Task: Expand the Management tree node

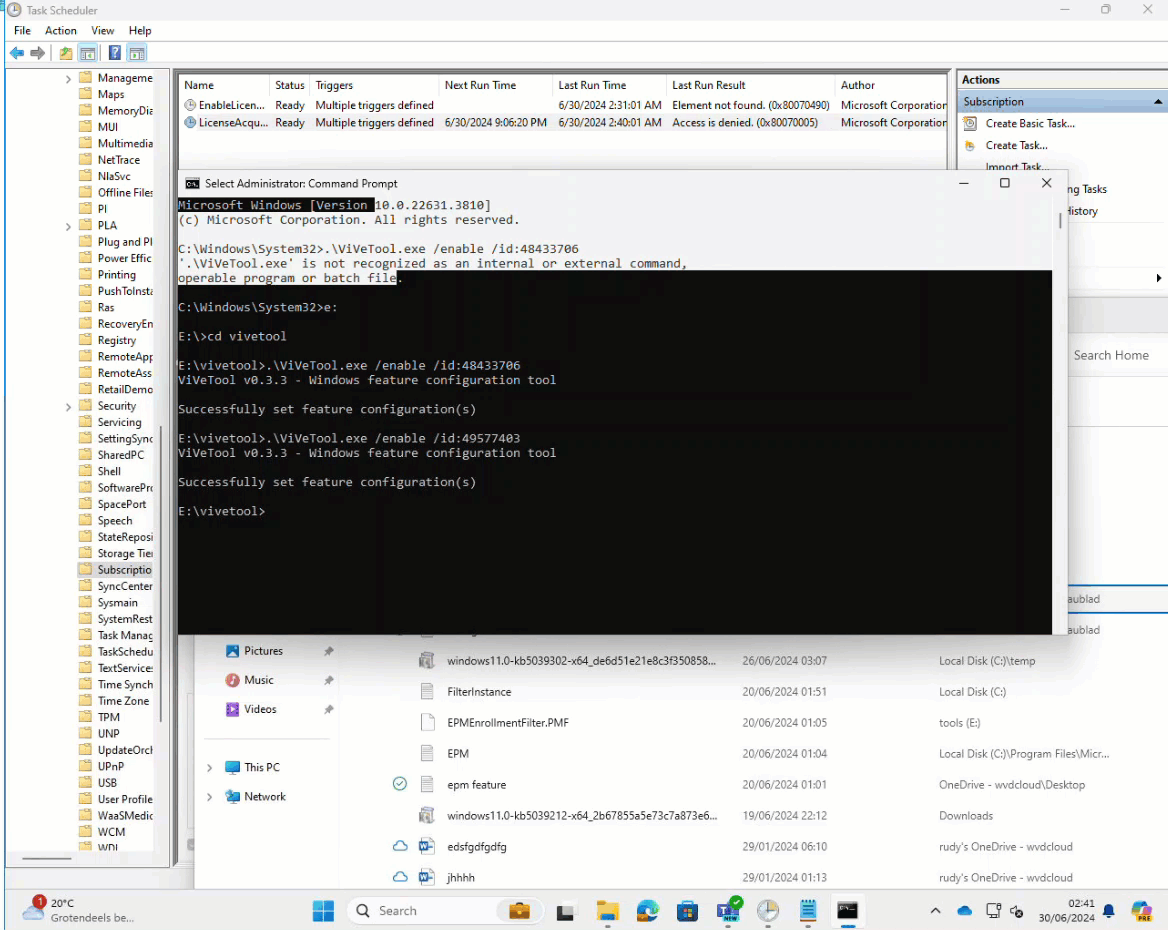Action: [68, 78]
